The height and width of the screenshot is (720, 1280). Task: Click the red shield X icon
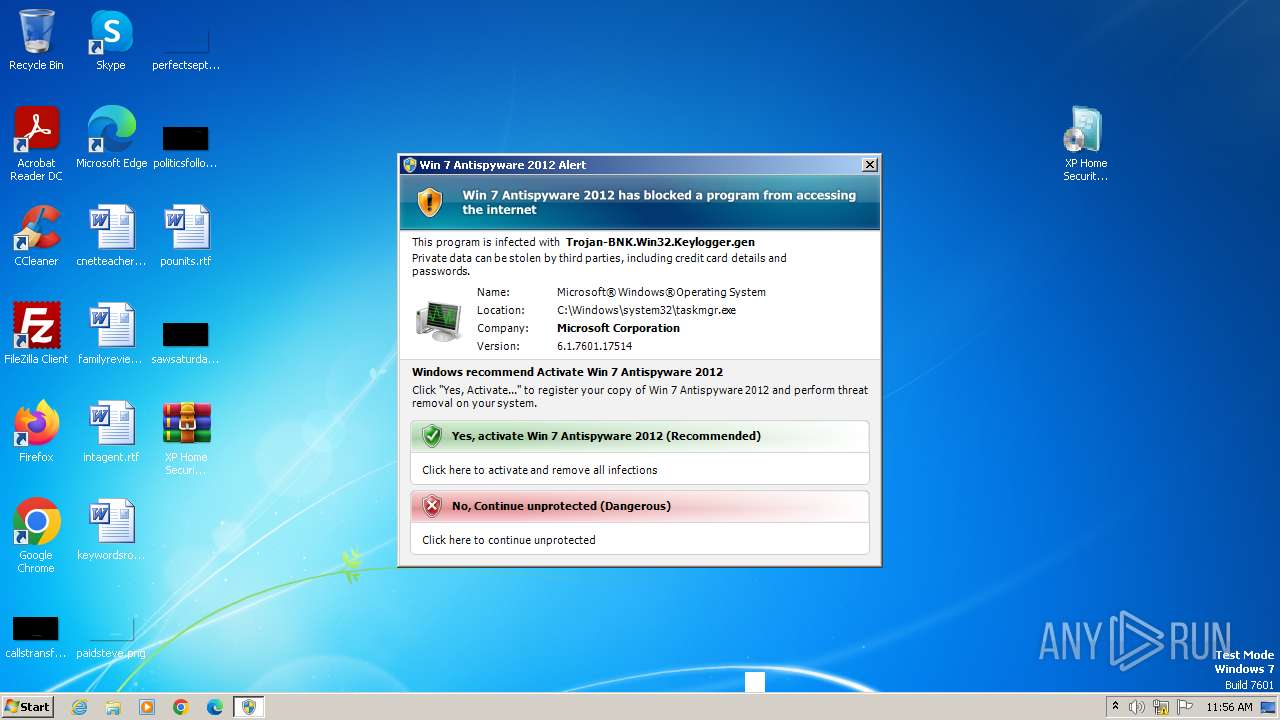click(432, 506)
